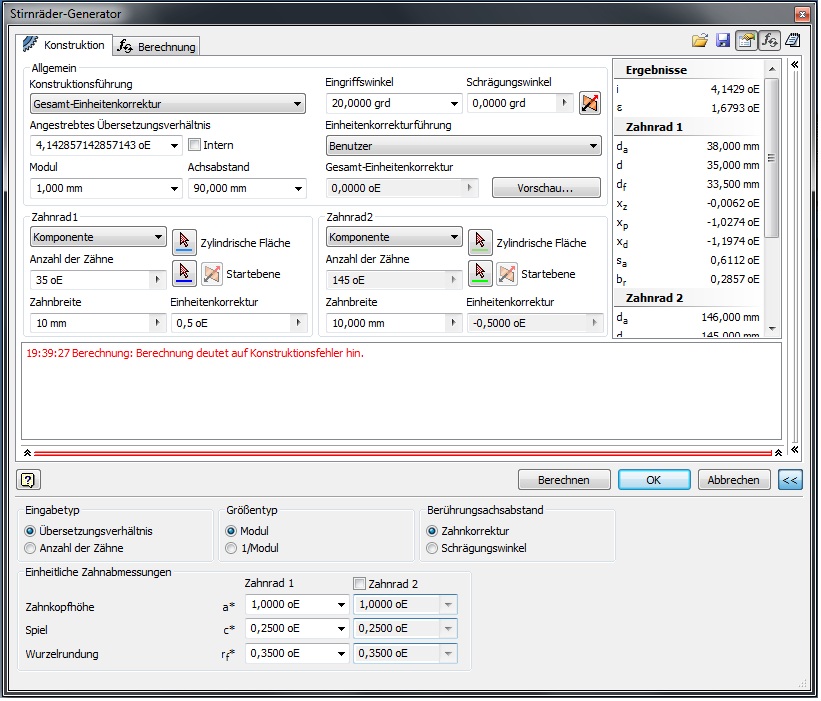Click the Abbrechen button
Viewport: 821px width, 701px height.
click(736, 481)
